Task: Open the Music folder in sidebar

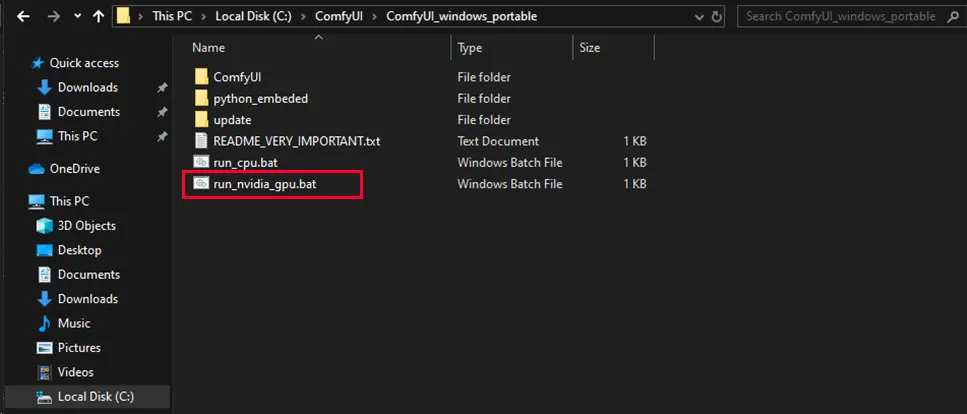Action: 73,323
